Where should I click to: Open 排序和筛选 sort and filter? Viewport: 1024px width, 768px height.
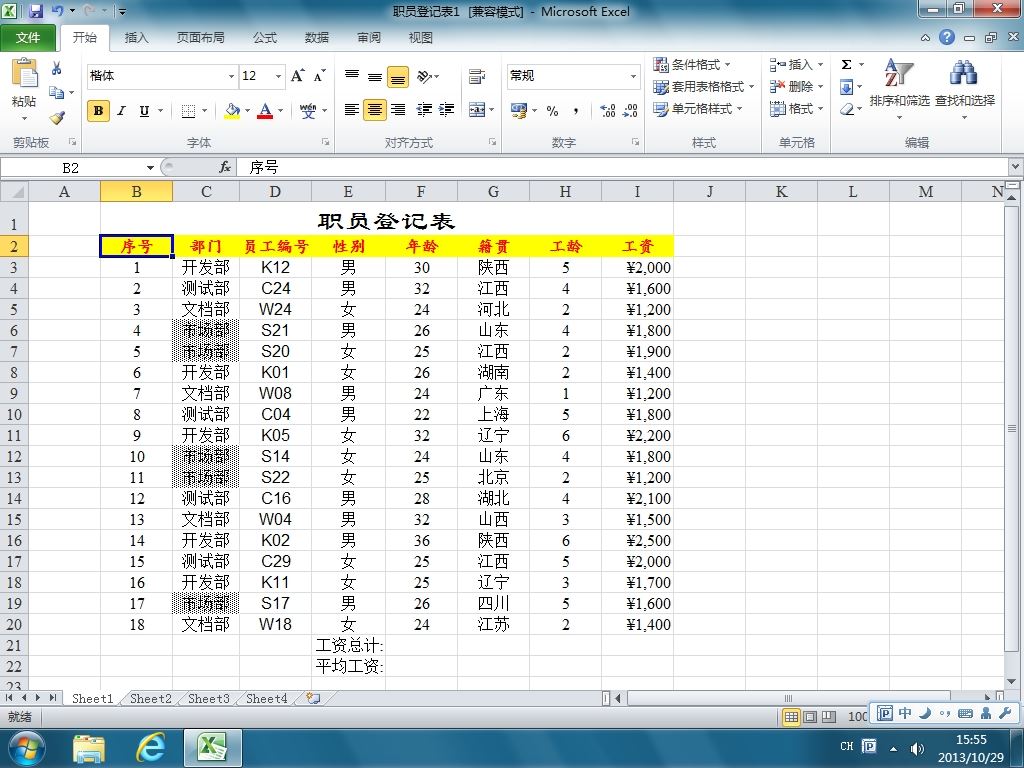tap(899, 88)
